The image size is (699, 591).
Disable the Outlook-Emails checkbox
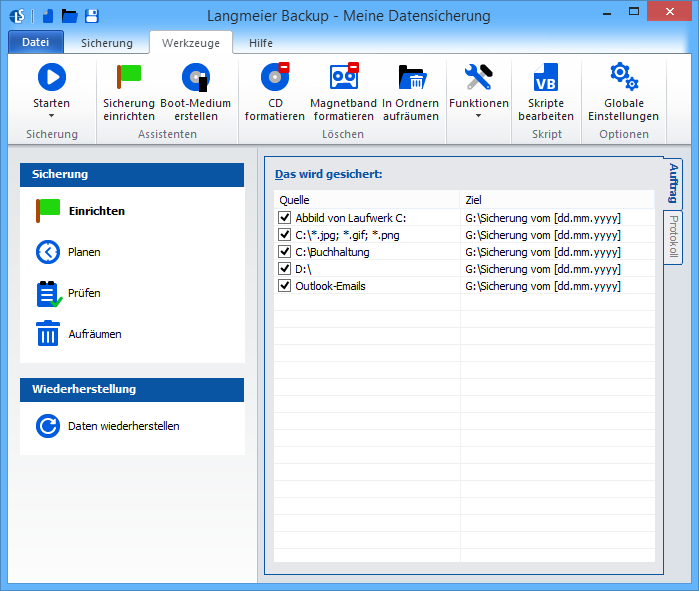click(x=284, y=285)
